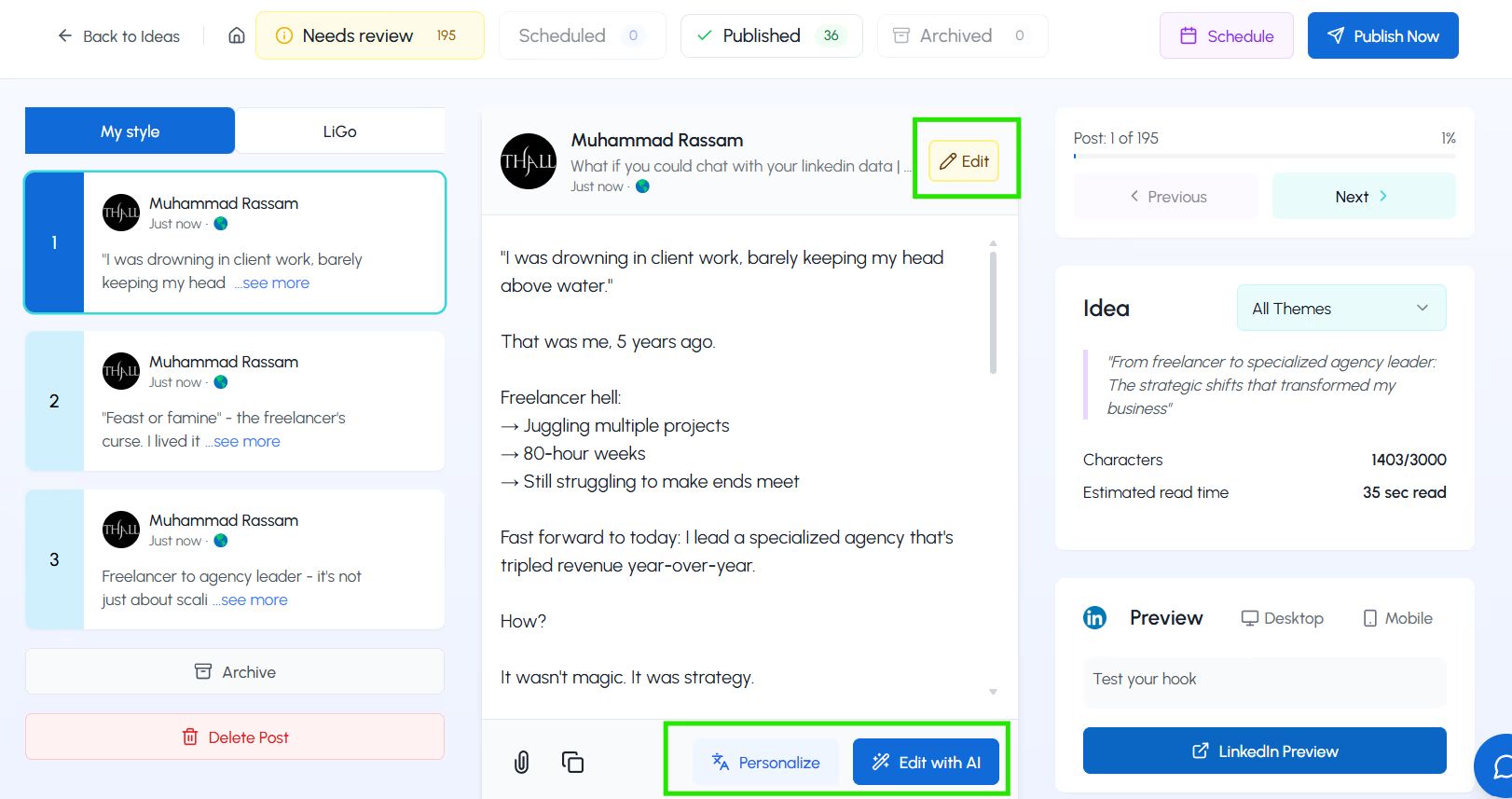Click the Delete Post button

(x=235, y=737)
